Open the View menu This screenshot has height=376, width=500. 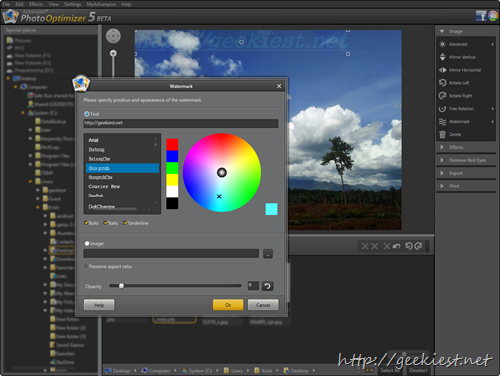click(53, 4)
